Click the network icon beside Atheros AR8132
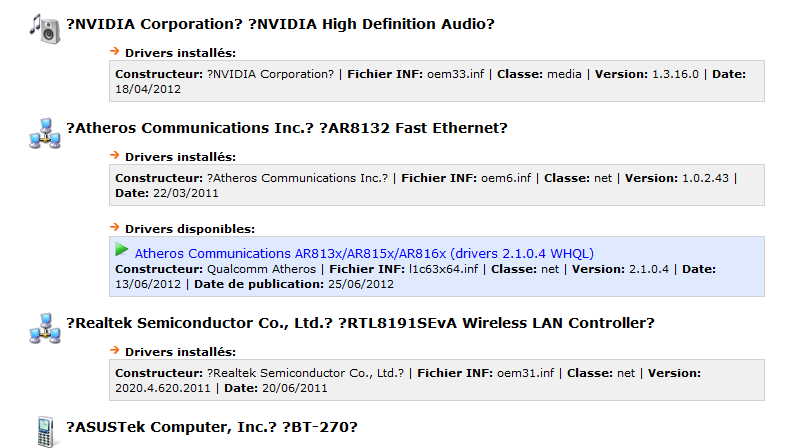The width and height of the screenshot is (791, 448). click(45, 133)
